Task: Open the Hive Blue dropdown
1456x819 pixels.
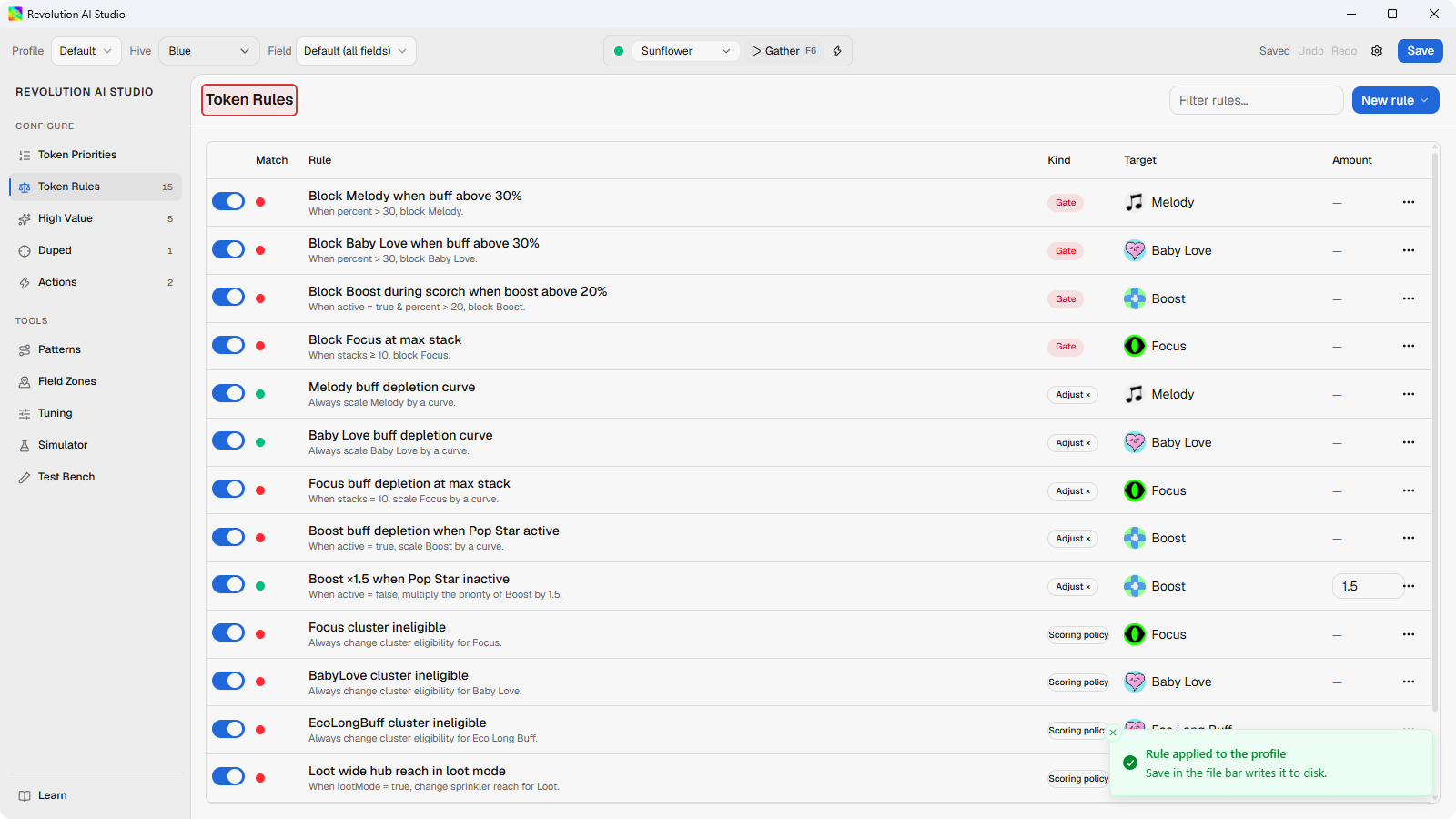Action: pyautogui.click(x=209, y=51)
